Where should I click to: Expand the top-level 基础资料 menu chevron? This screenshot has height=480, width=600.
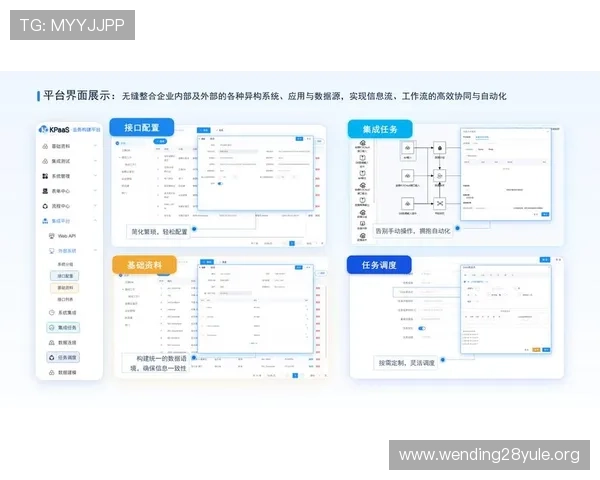pyautogui.click(x=95, y=146)
